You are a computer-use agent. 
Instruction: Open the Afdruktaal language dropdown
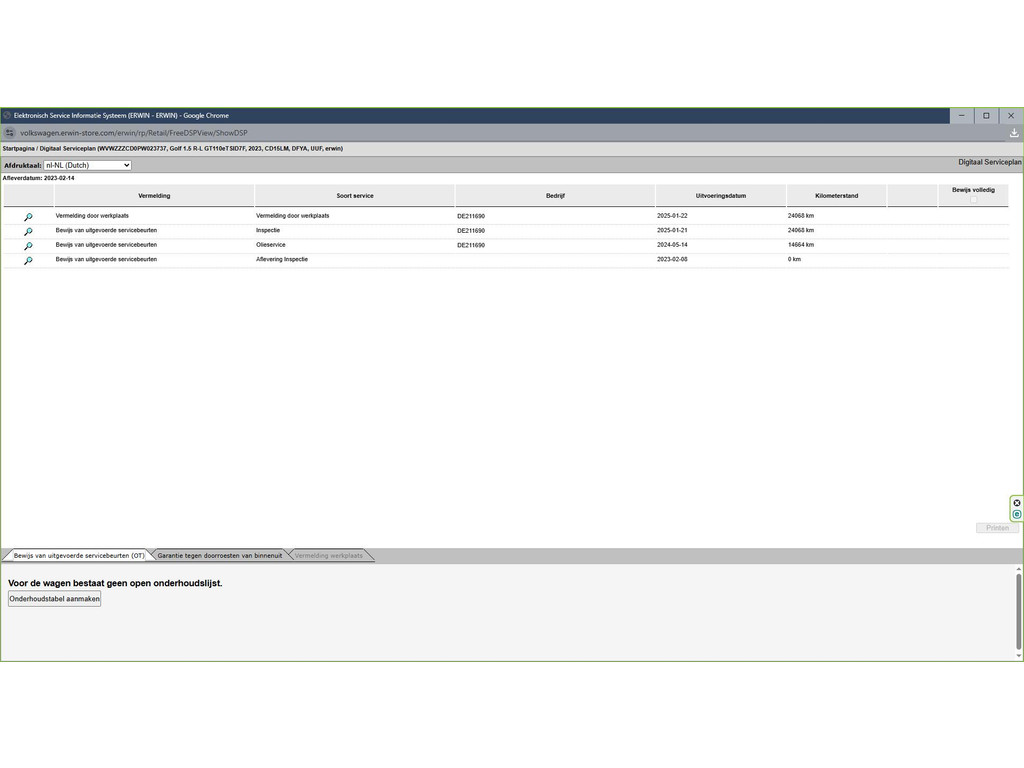tap(88, 165)
